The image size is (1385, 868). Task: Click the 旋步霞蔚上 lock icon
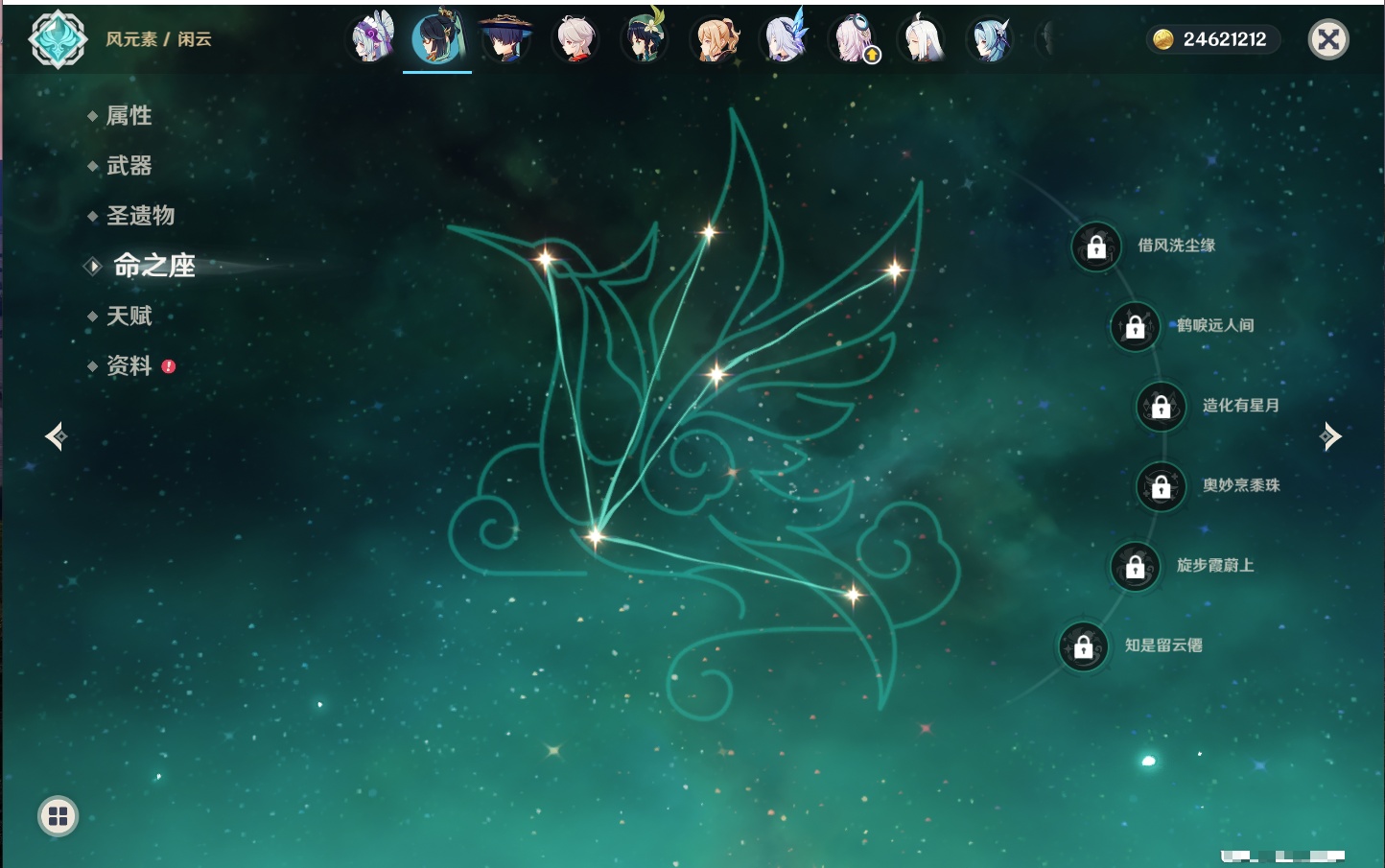1135,567
